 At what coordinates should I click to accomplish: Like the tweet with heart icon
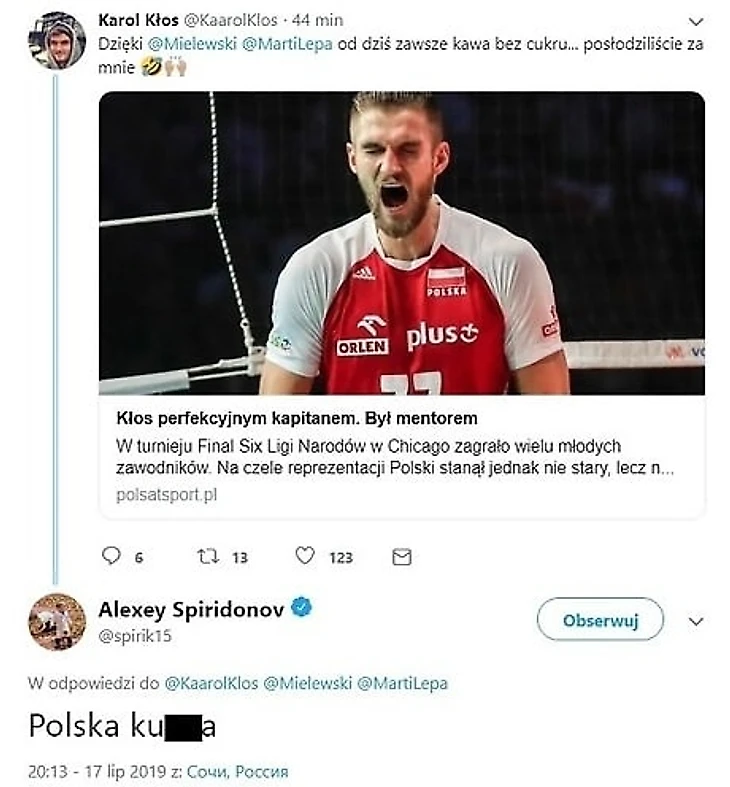(x=305, y=556)
